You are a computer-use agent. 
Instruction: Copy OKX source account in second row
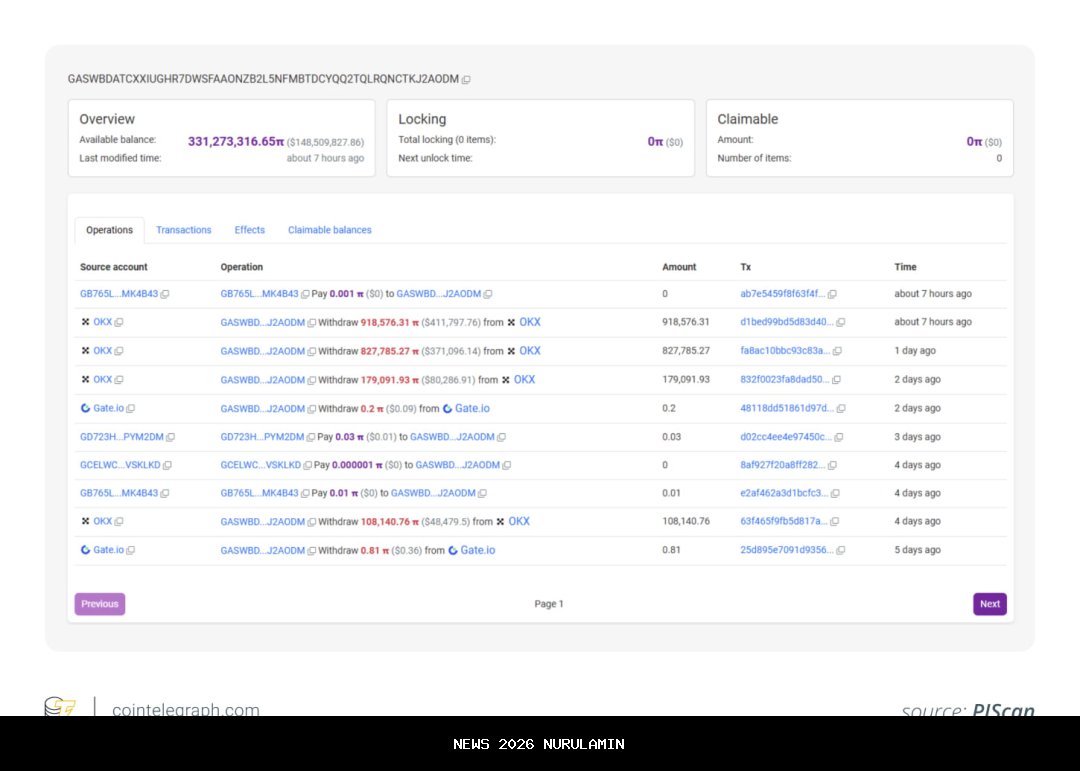(119, 322)
